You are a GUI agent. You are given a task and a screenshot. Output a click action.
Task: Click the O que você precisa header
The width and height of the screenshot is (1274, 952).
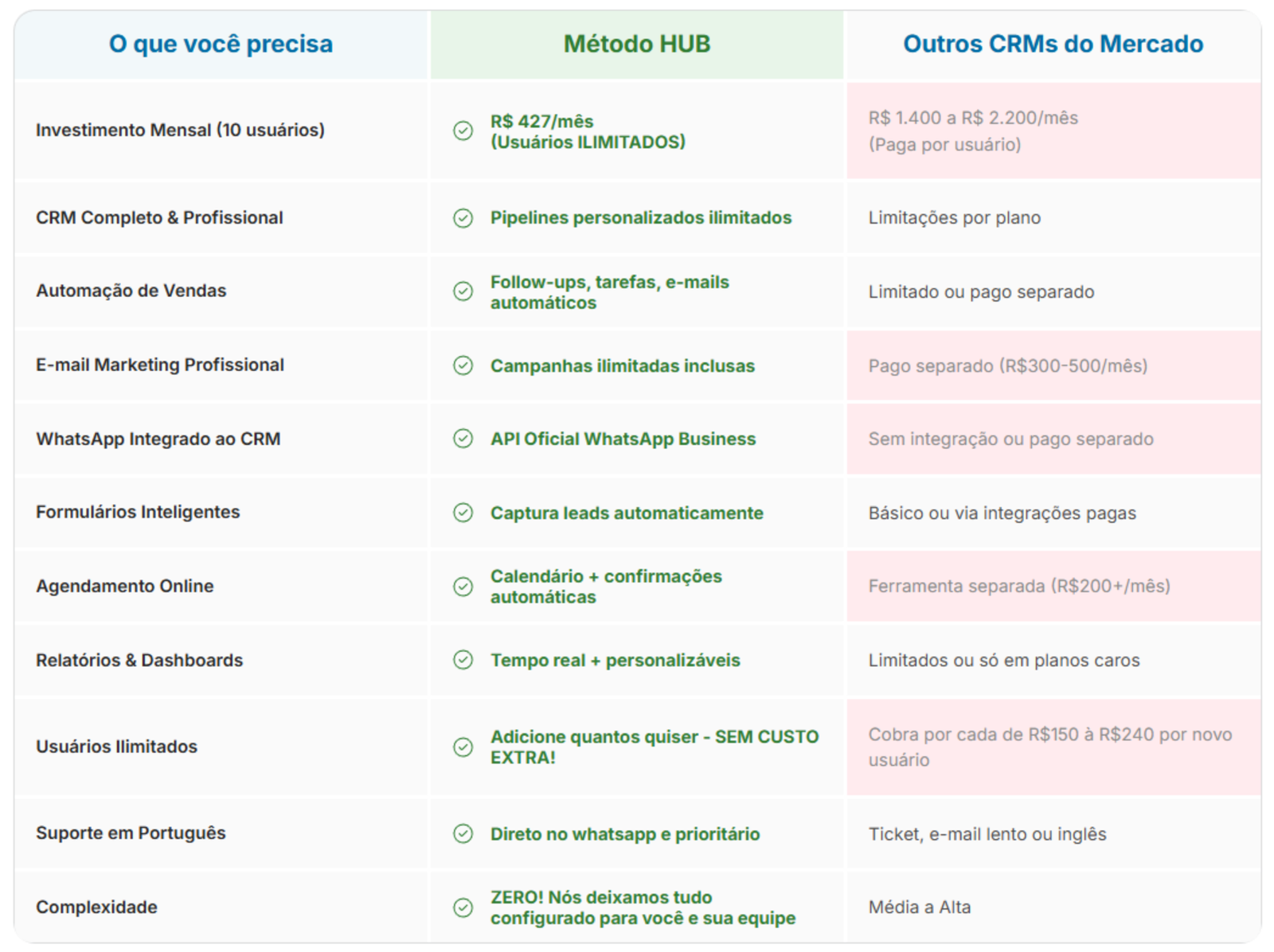pos(221,44)
